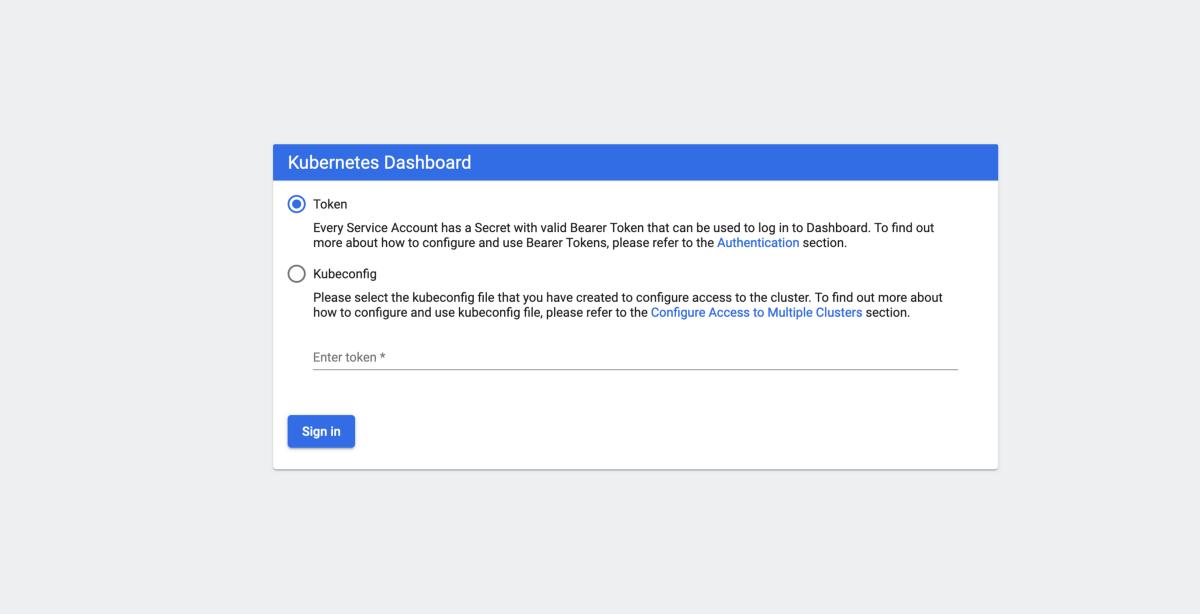The width and height of the screenshot is (1200, 614).
Task: Choose the Kubeconfig radio option
Action: coord(296,274)
